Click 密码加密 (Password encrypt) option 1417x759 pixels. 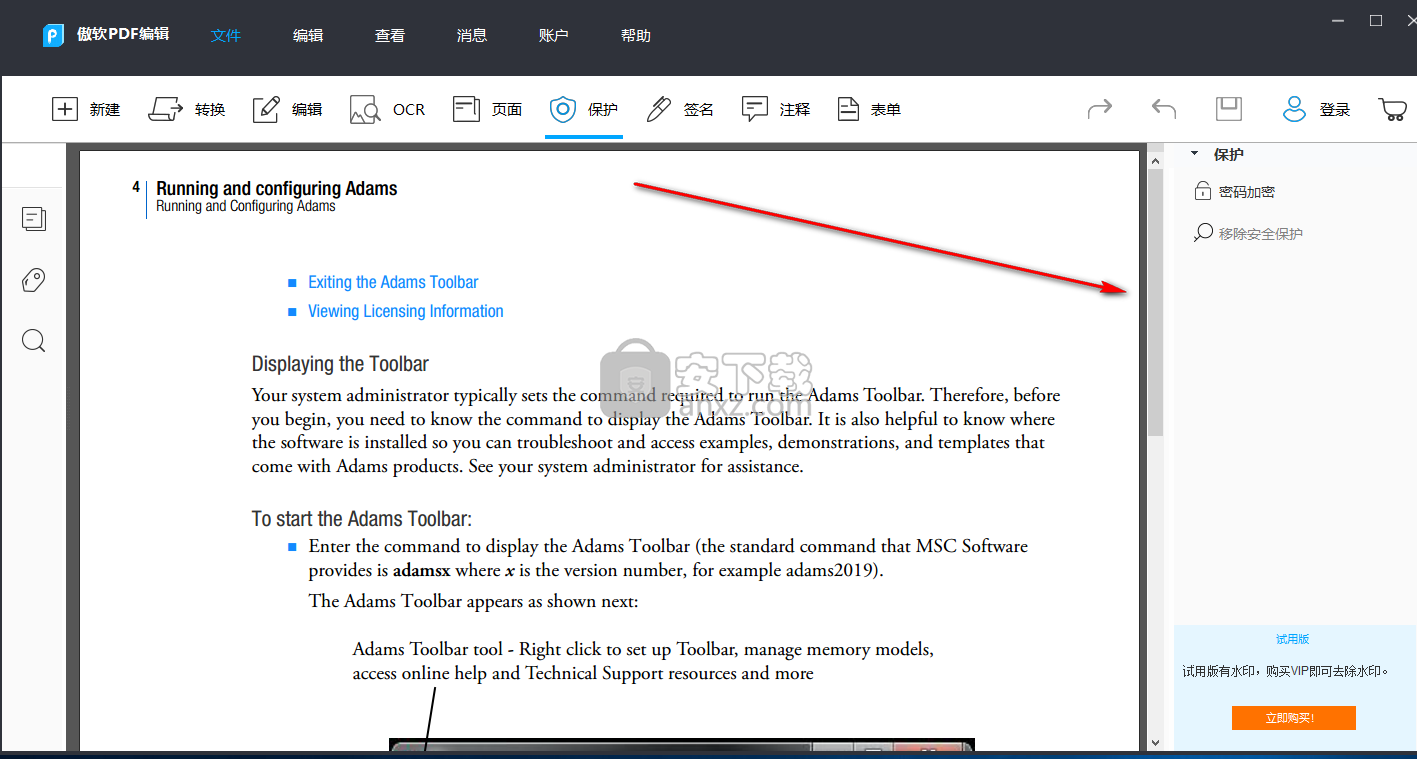[1236, 192]
